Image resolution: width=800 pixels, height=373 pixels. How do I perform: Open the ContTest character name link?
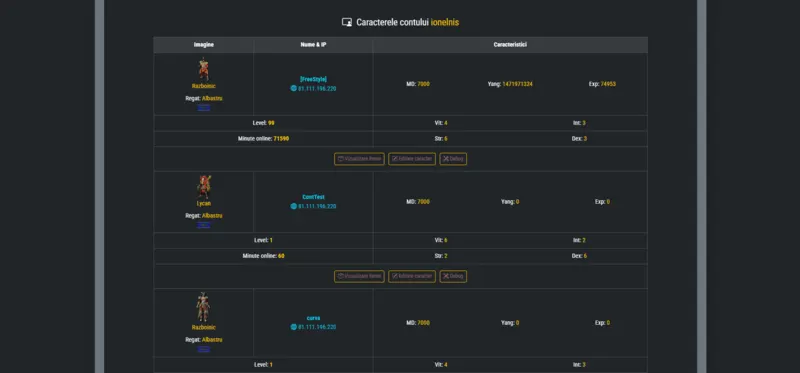(313, 197)
